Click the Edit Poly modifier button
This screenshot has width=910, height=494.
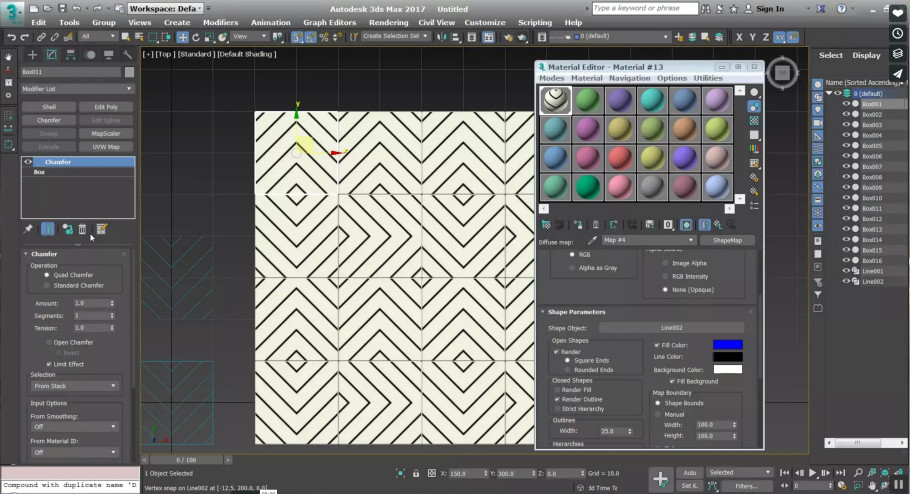coord(106,107)
